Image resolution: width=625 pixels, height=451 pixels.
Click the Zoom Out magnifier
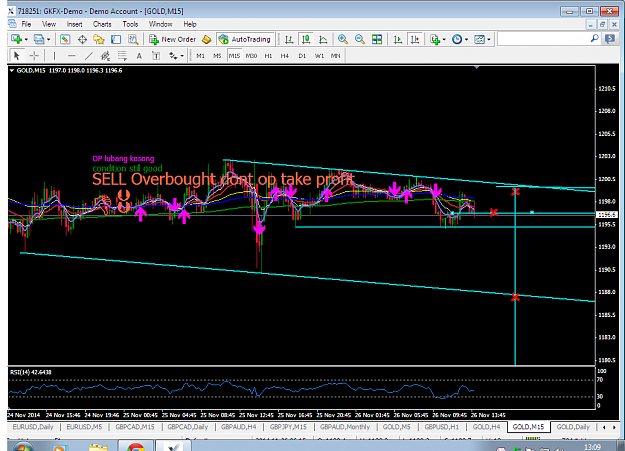tap(360, 39)
